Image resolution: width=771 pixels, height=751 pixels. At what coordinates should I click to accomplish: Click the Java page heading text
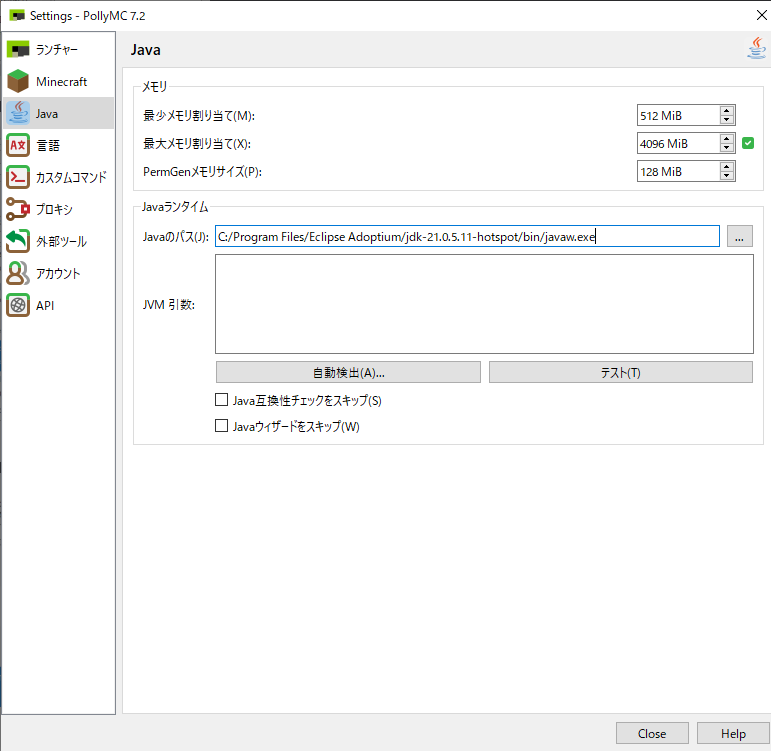[146, 50]
